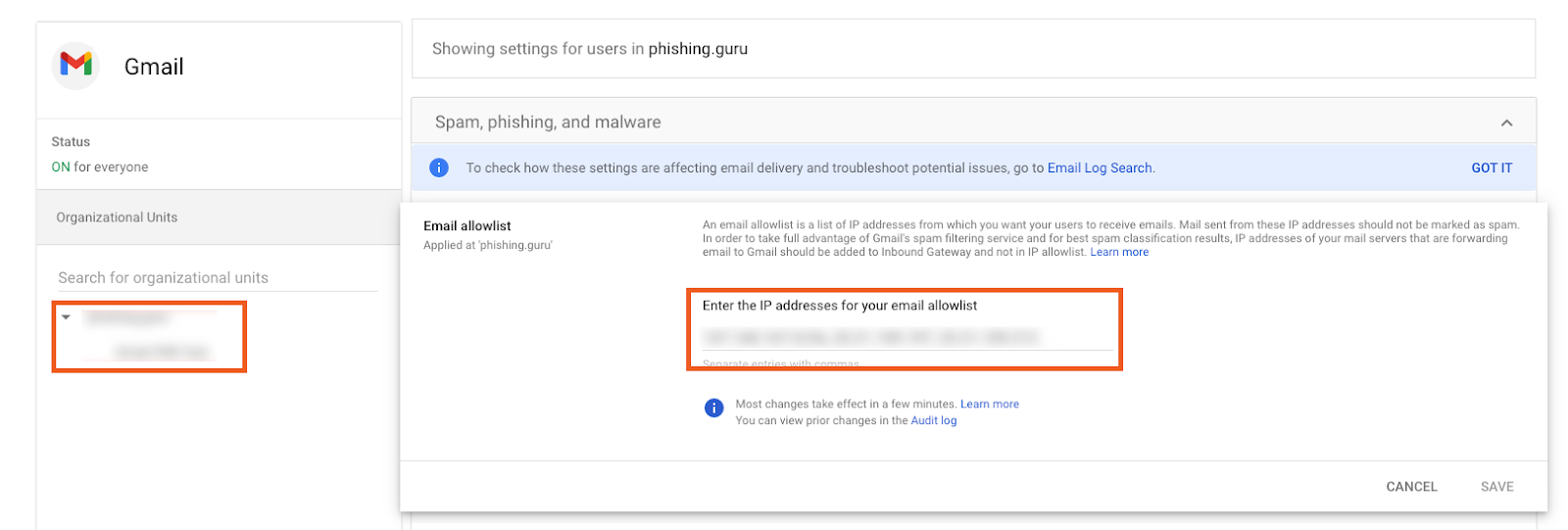Click the SAVE button
This screenshot has width=1568, height=530.
point(1496,486)
